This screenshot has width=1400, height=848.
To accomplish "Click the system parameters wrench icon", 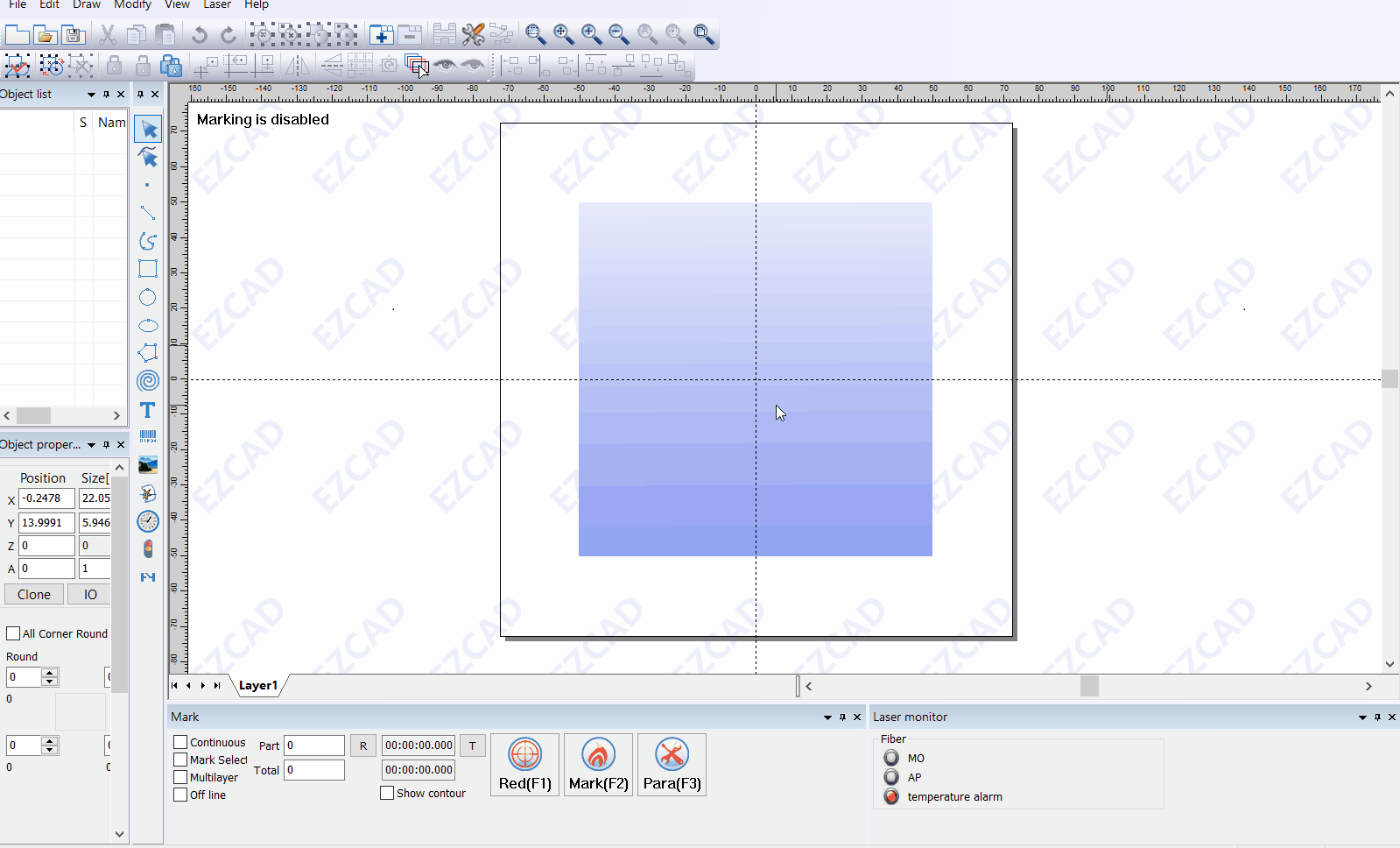I will tap(473, 34).
